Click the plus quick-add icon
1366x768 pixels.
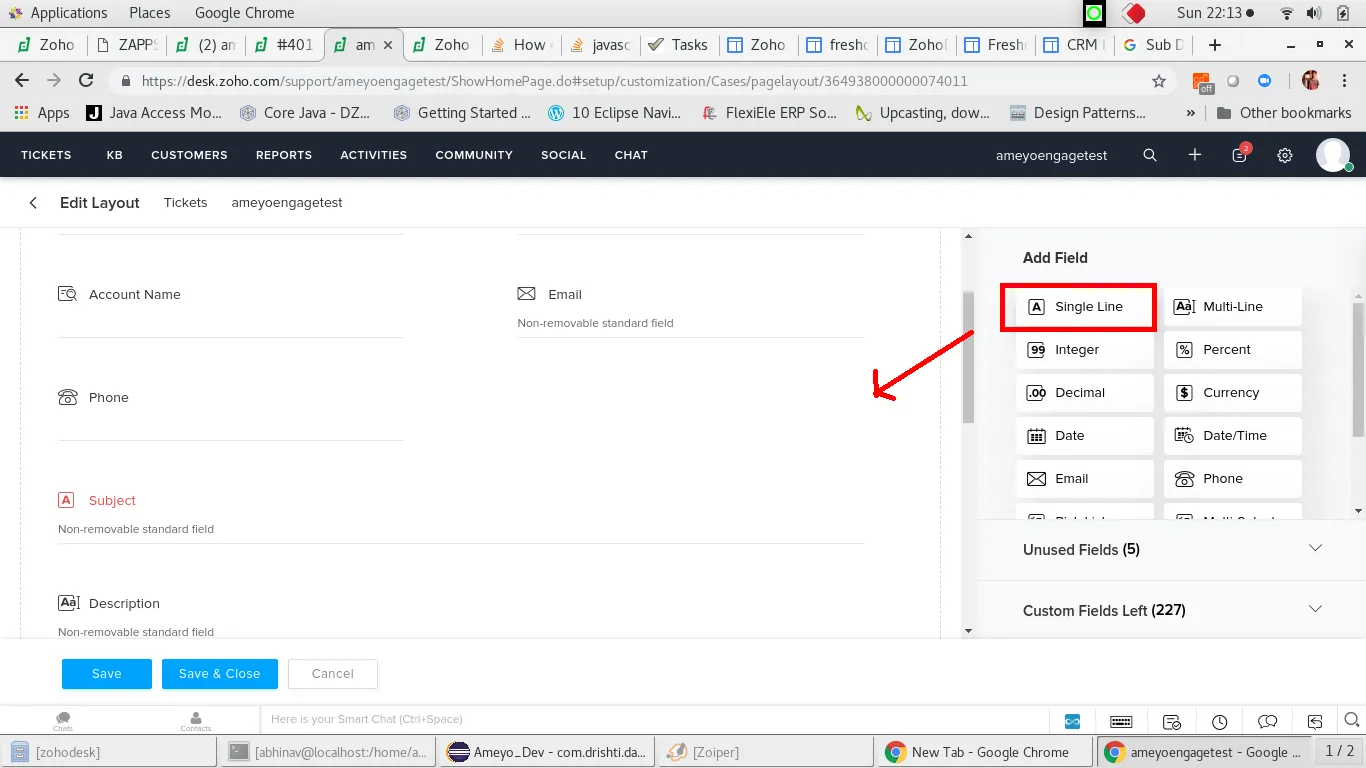pos(1195,155)
